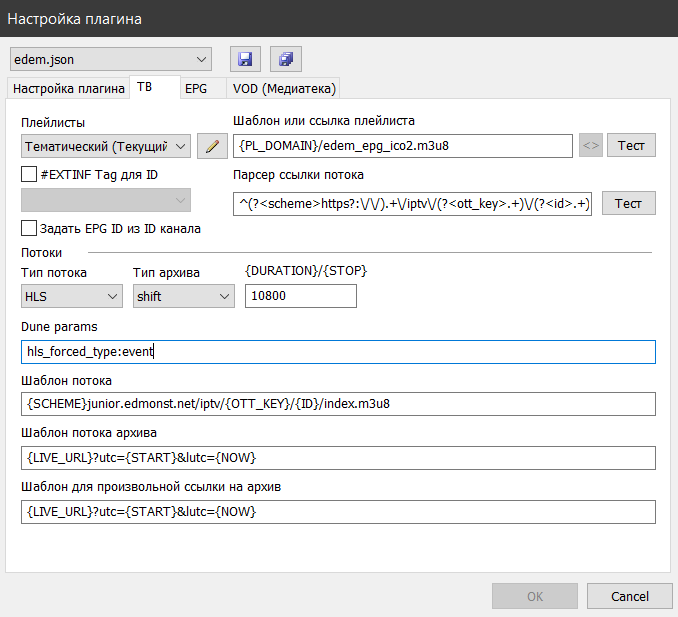This screenshot has height=617, width=678.
Task: Click the Dune params label
Action: 59,326
